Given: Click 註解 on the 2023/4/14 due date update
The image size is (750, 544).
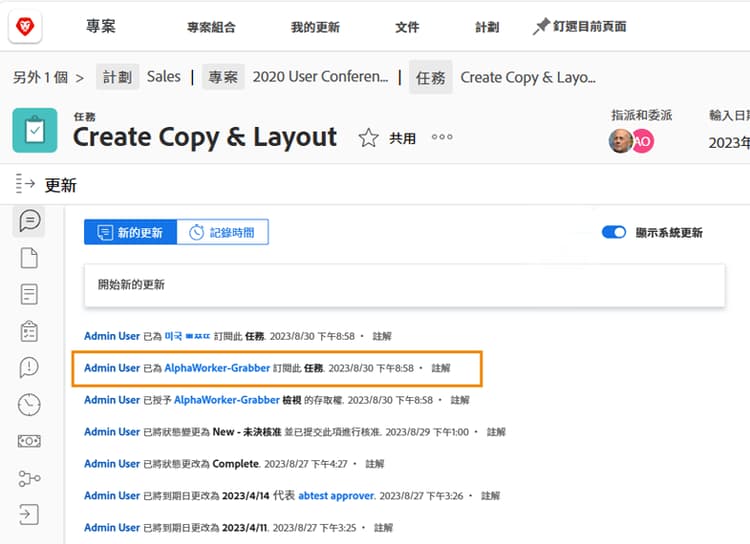Looking at the screenshot, I should click(490, 496).
